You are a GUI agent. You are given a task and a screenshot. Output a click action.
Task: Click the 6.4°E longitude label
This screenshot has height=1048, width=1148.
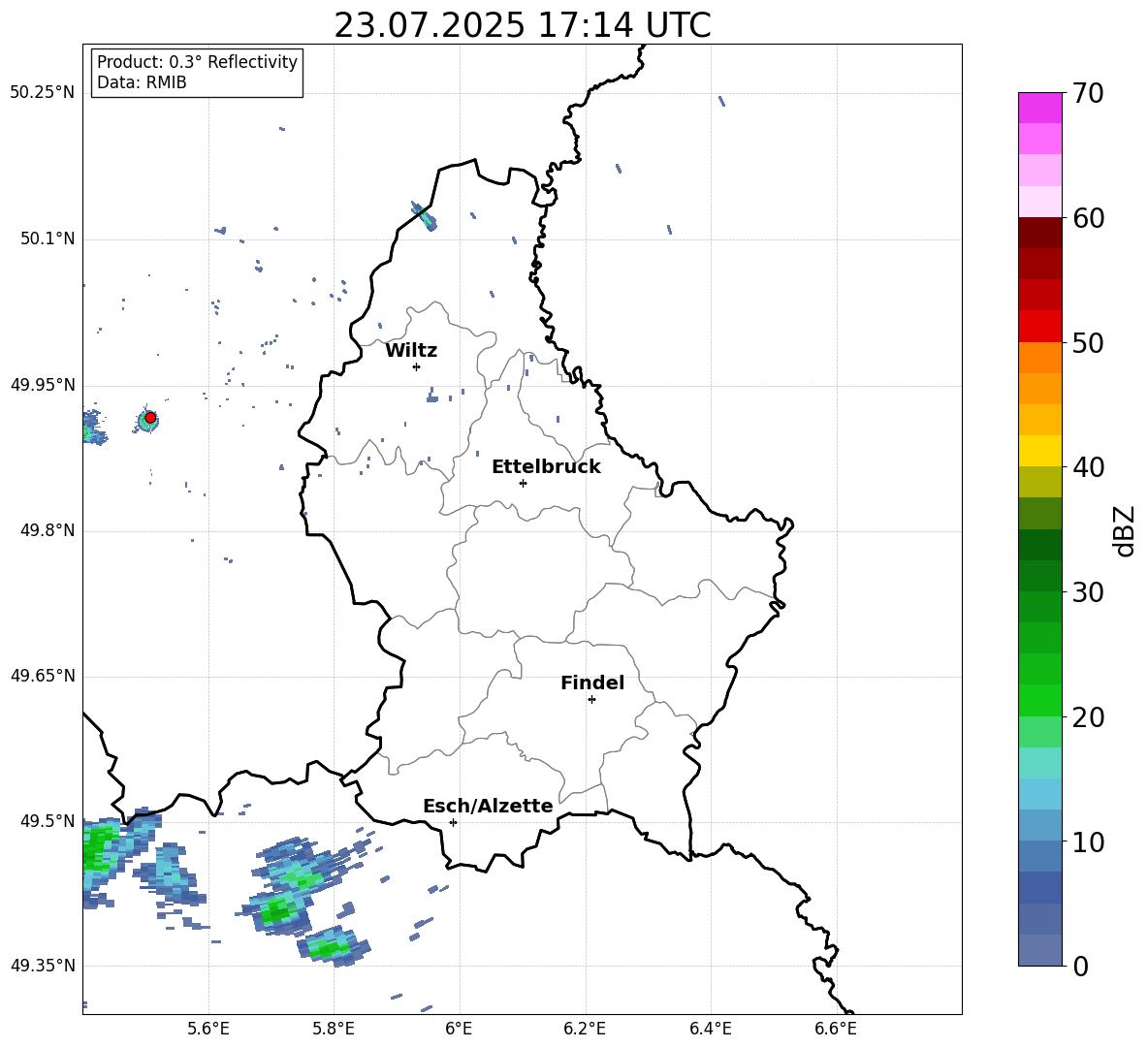(710, 1029)
